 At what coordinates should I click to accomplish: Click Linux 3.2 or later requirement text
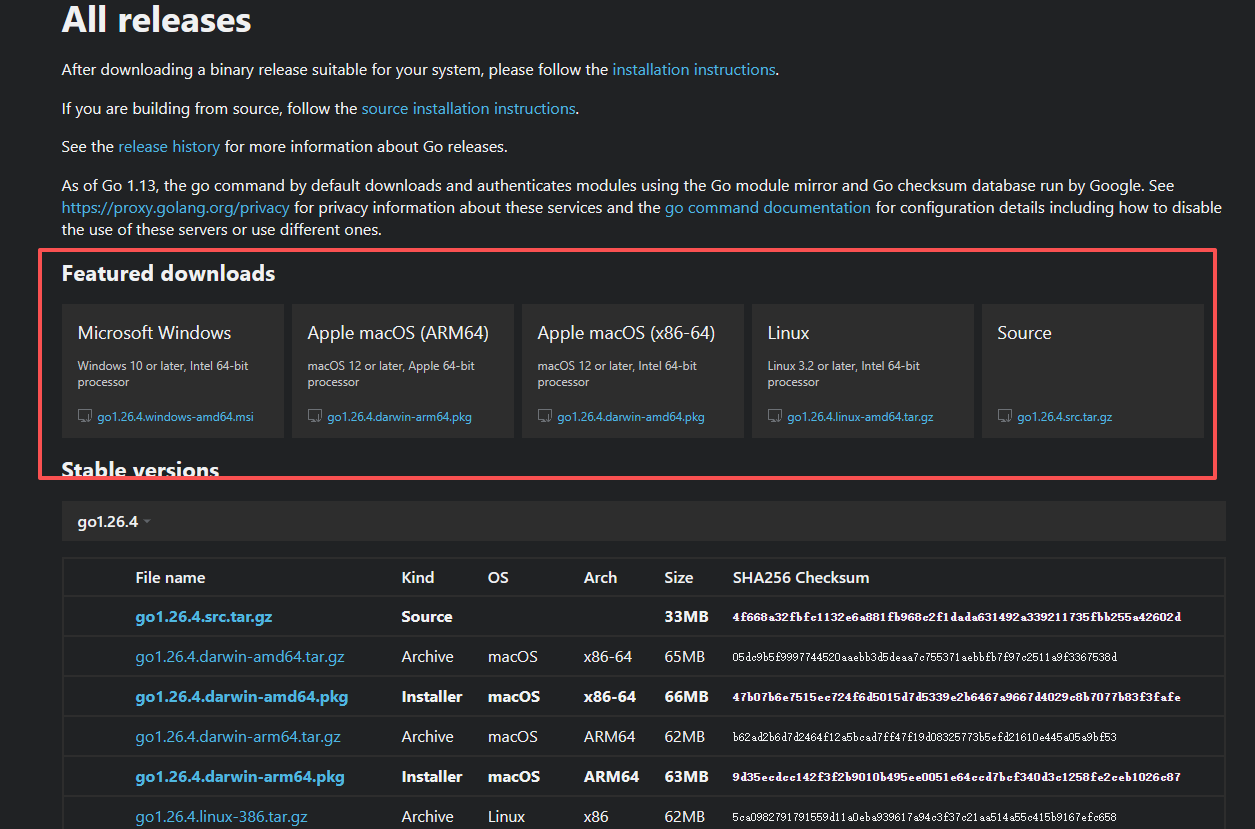pyautogui.click(x=844, y=374)
